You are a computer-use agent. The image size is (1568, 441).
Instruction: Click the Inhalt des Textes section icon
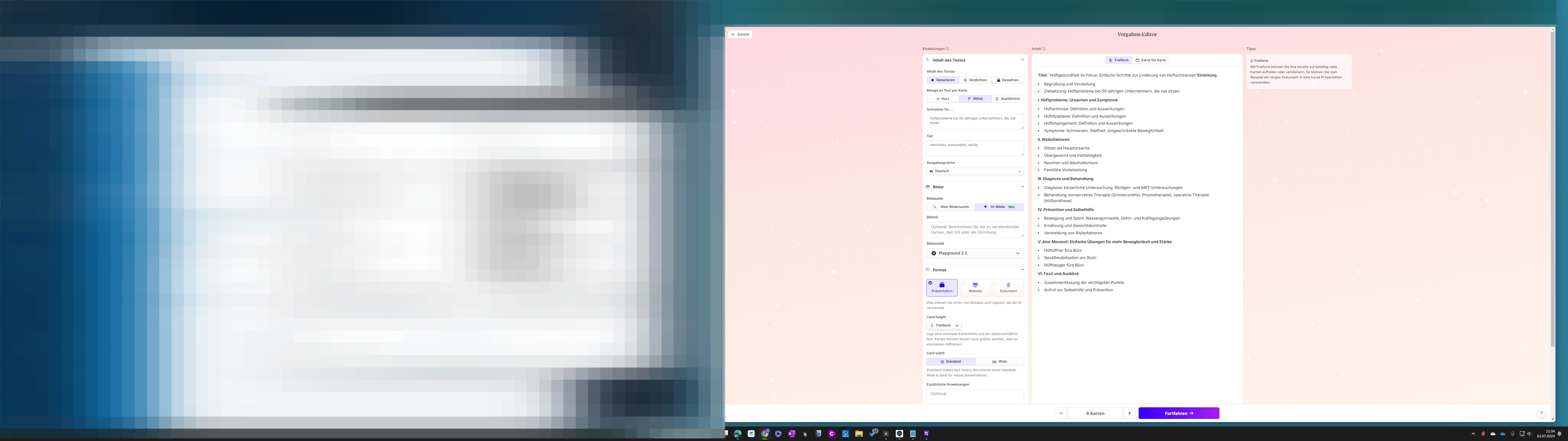coord(928,60)
